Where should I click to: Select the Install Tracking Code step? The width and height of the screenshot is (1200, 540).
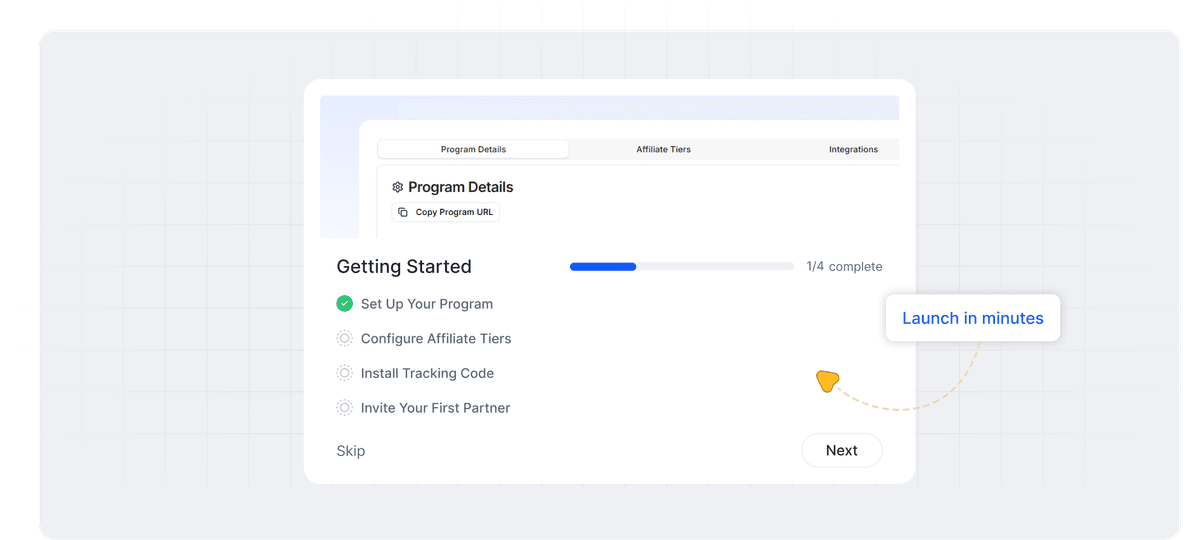427,374
